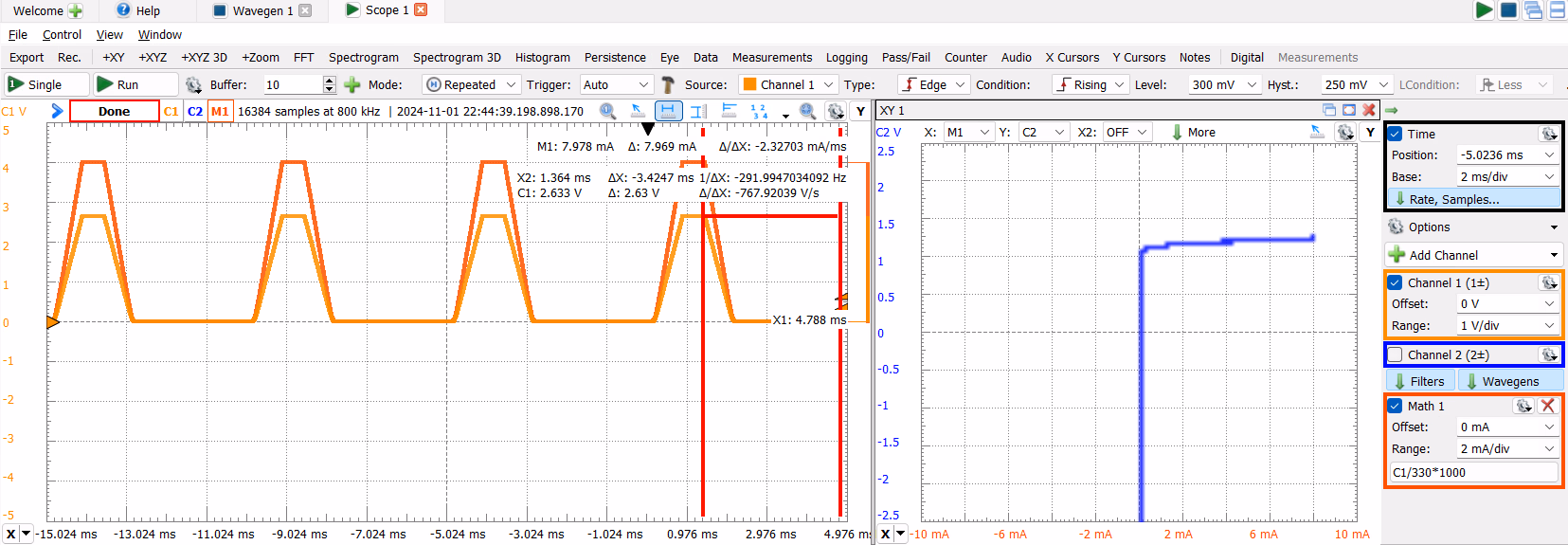
Task: Add a new buffer with green plus
Action: click(x=352, y=84)
